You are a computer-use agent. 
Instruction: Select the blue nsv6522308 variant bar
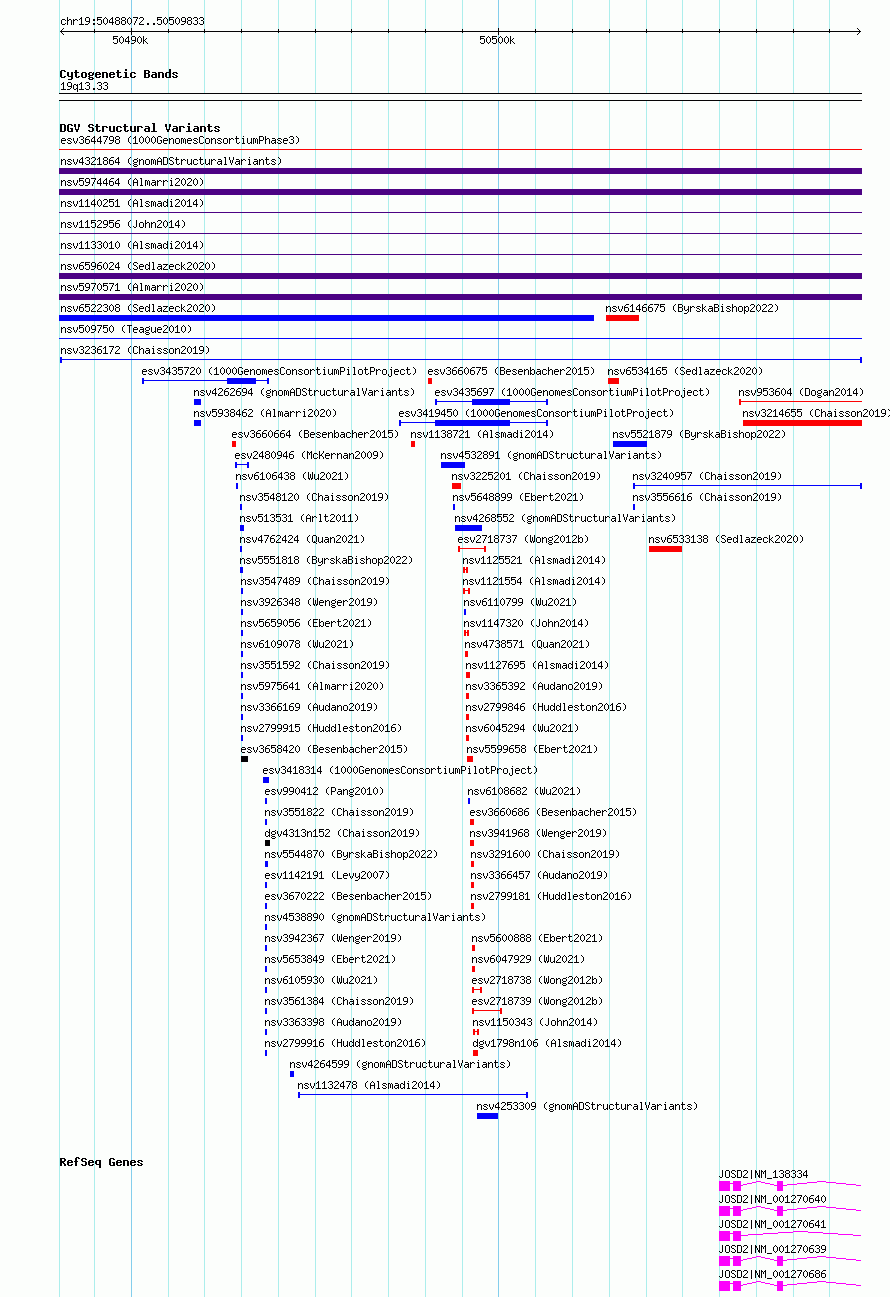pyautogui.click(x=327, y=318)
